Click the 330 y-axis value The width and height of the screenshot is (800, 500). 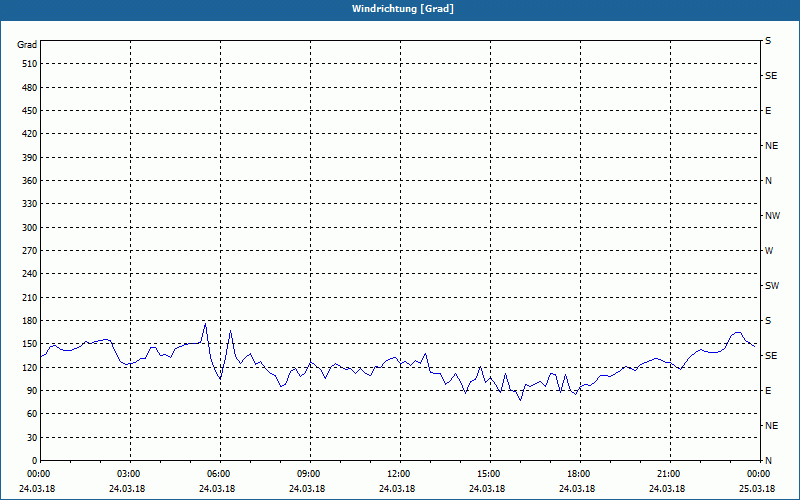30,204
